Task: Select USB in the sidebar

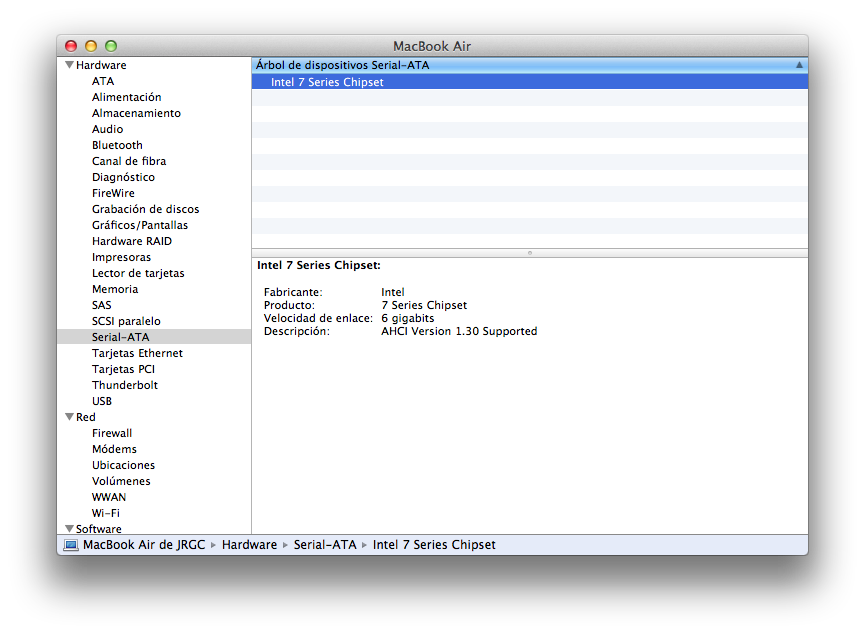Action: tap(102, 401)
